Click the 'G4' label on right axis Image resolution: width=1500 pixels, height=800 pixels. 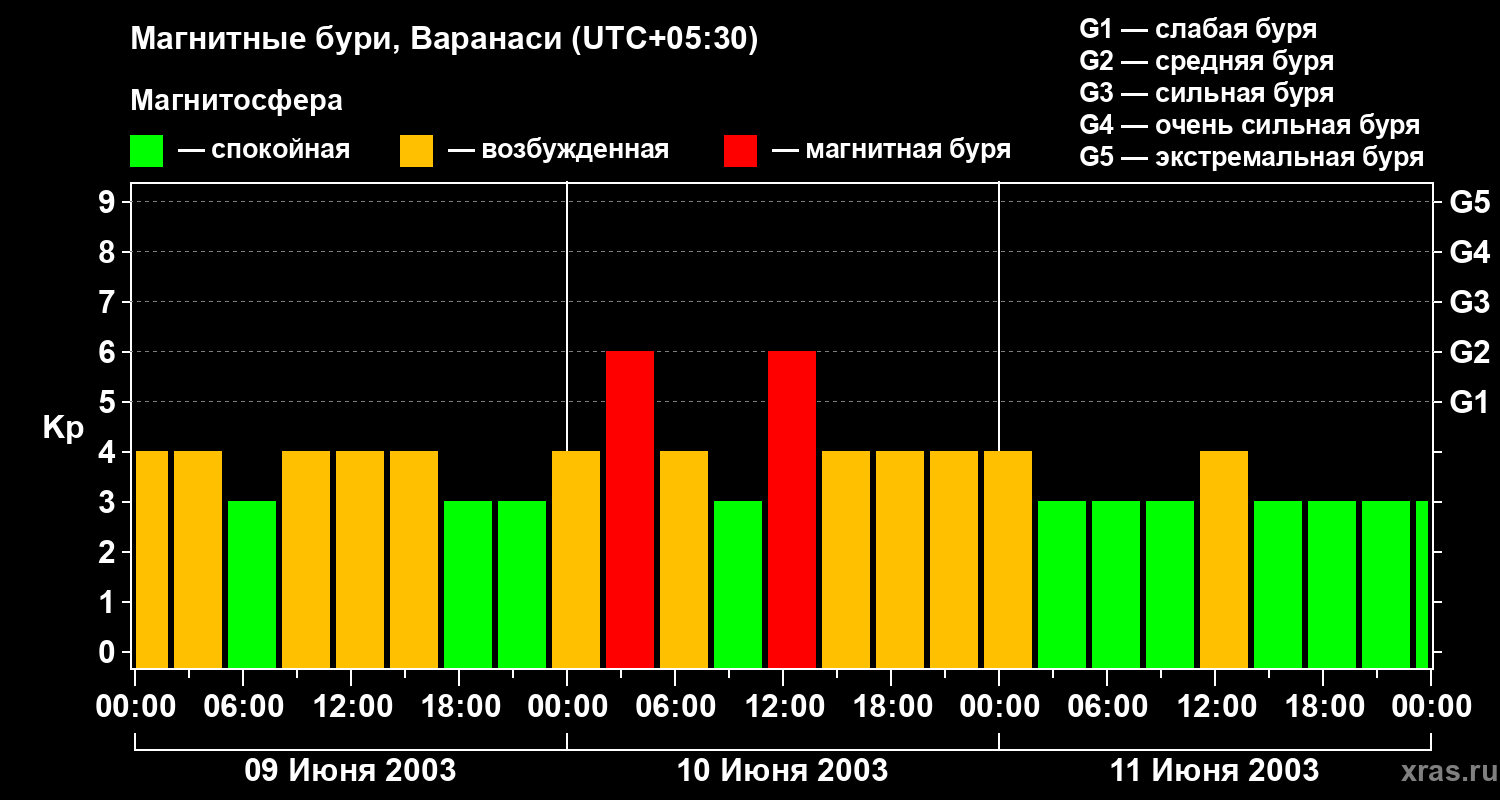coord(1469,252)
